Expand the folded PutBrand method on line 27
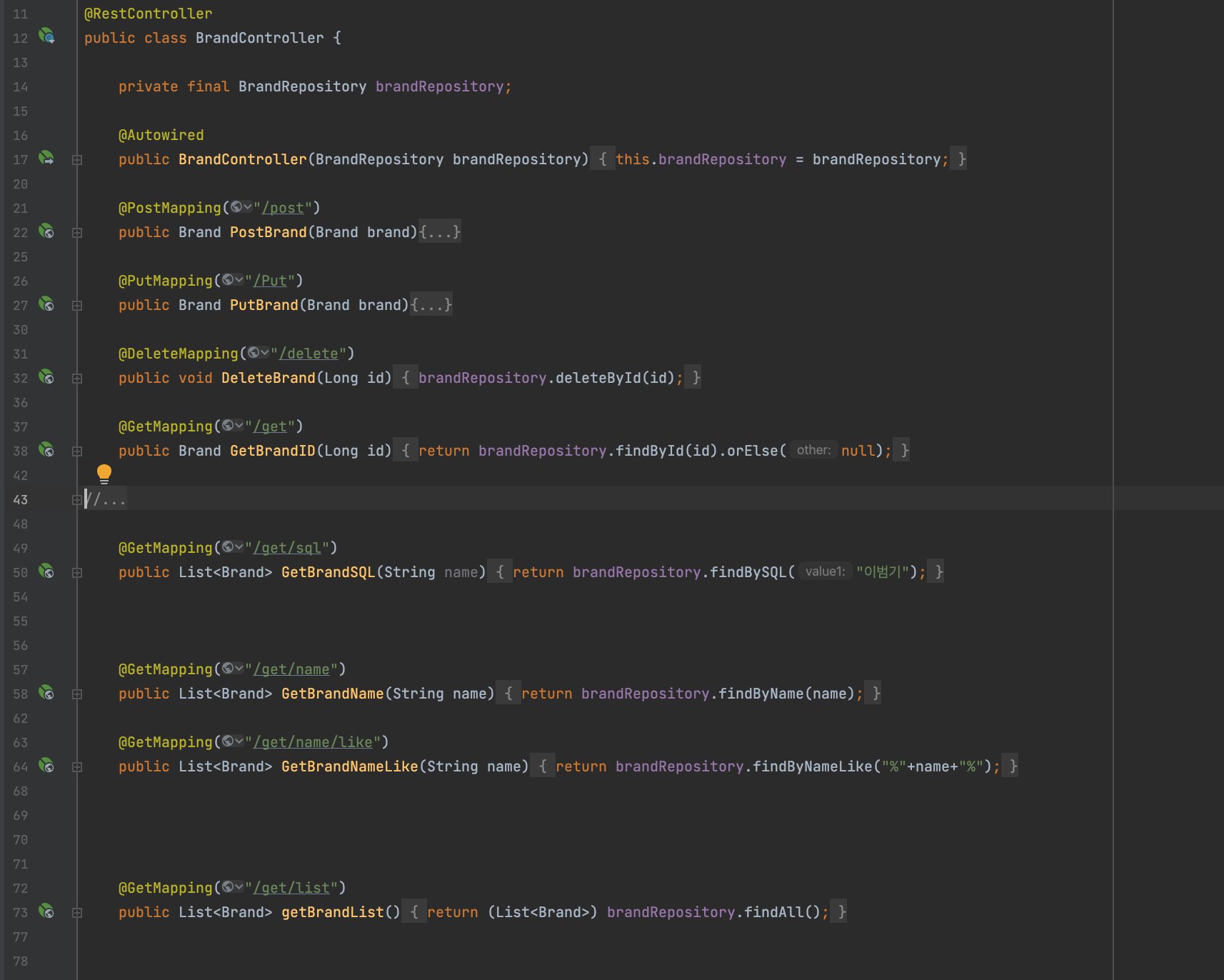The image size is (1224, 980). [x=77, y=306]
